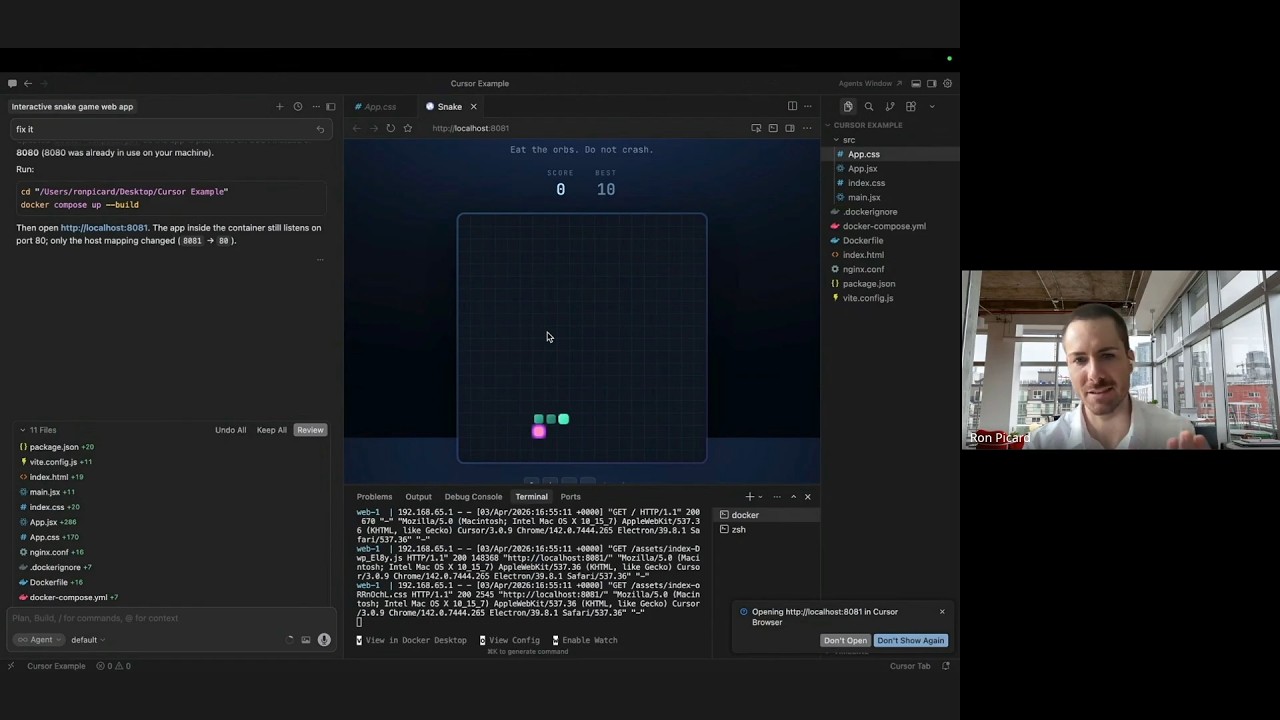Click the Cursor Tab status bar item
This screenshot has height=720, width=1280.
click(x=910, y=666)
